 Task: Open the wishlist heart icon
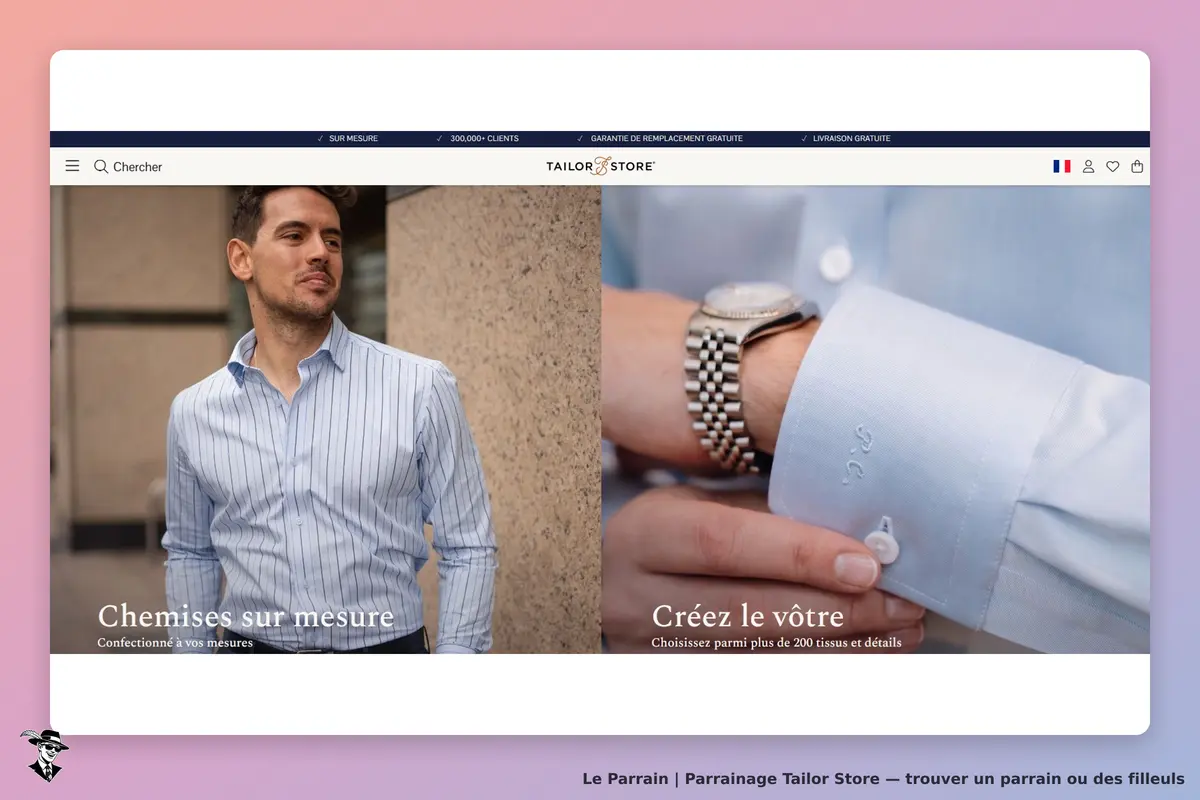coord(1112,166)
